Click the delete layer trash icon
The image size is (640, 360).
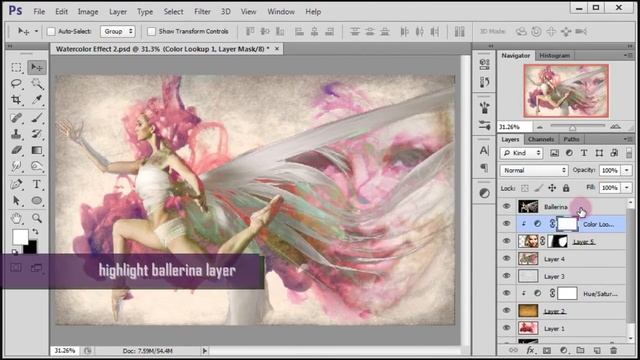click(x=613, y=350)
